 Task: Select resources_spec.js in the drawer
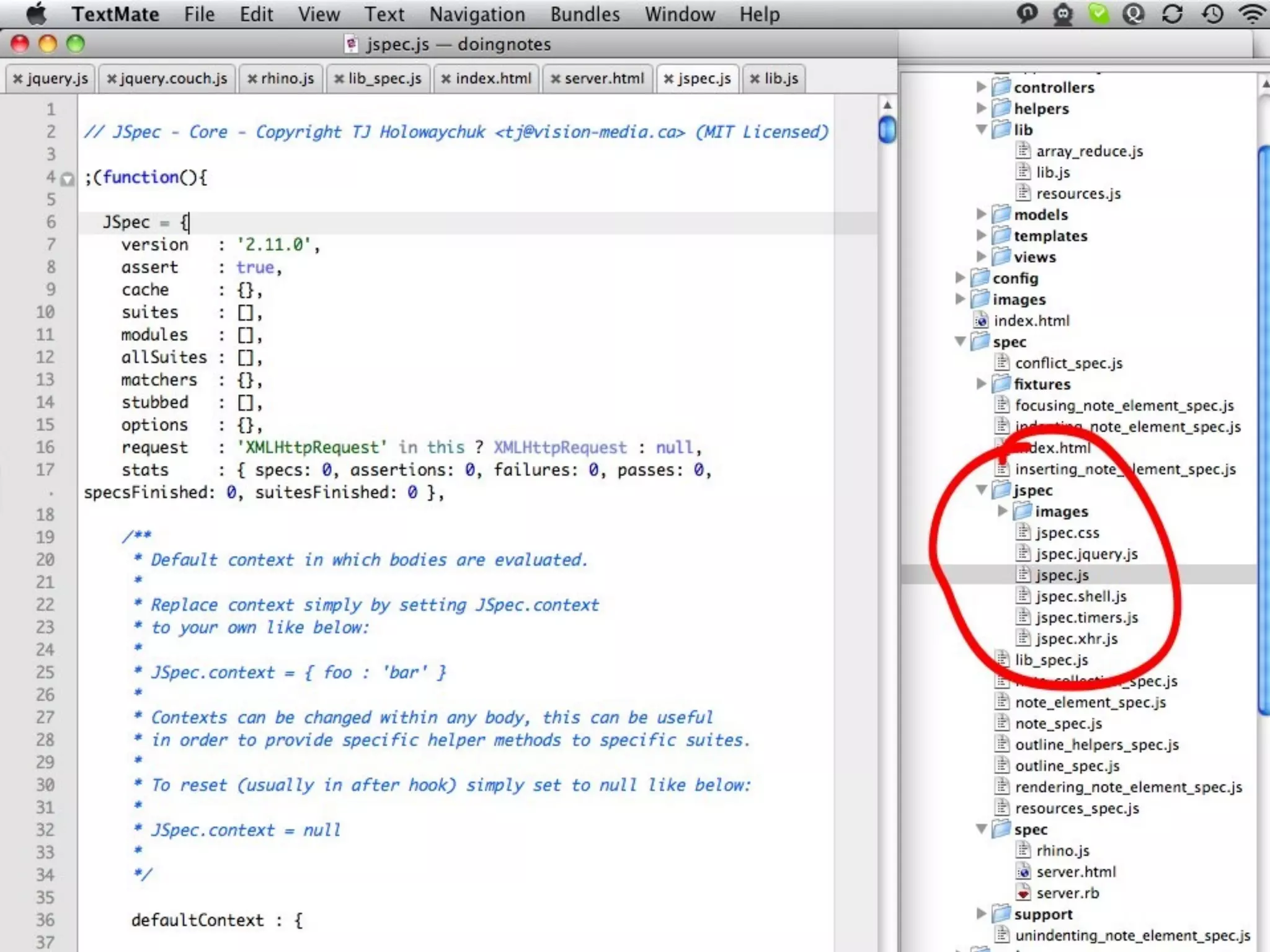point(1077,808)
